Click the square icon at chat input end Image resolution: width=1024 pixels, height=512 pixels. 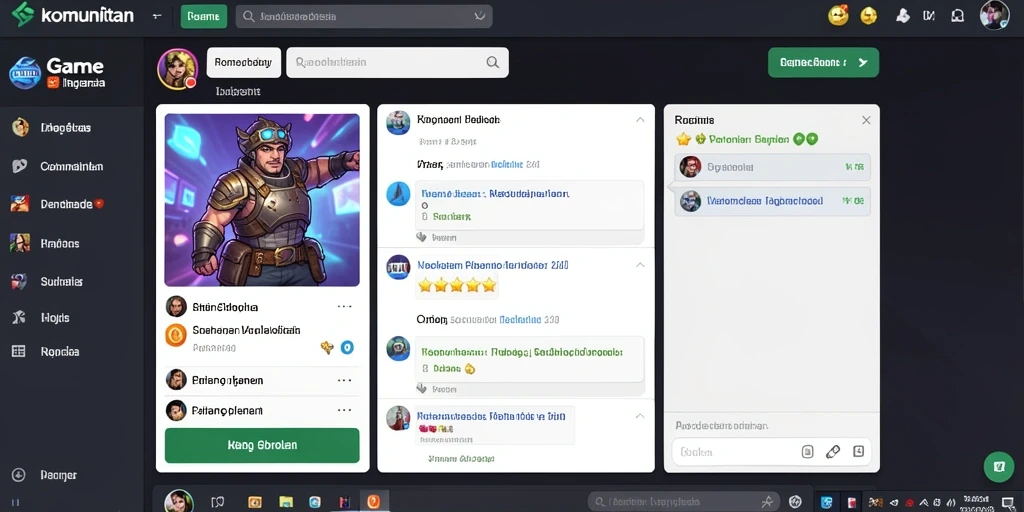pos(858,451)
